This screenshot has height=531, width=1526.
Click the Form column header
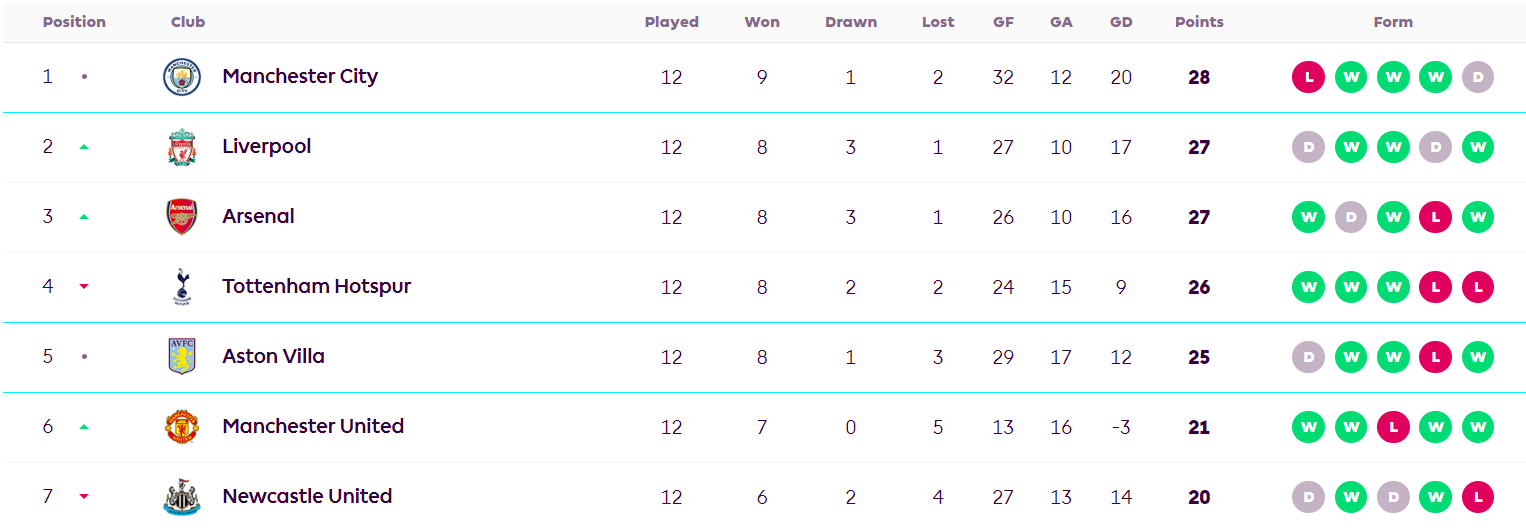[x=1393, y=22]
